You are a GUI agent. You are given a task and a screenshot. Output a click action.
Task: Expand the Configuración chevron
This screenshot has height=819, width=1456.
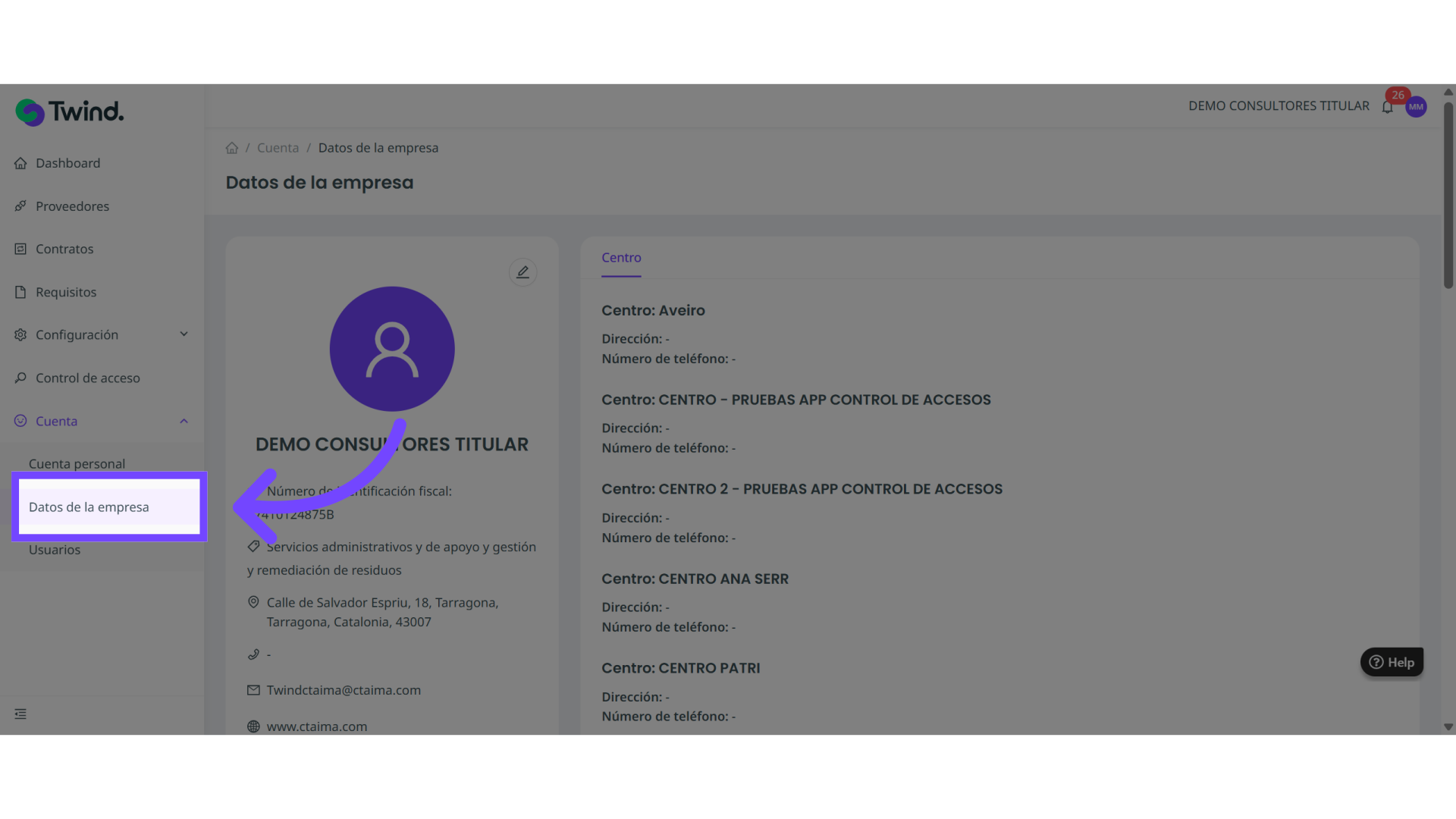(x=184, y=334)
